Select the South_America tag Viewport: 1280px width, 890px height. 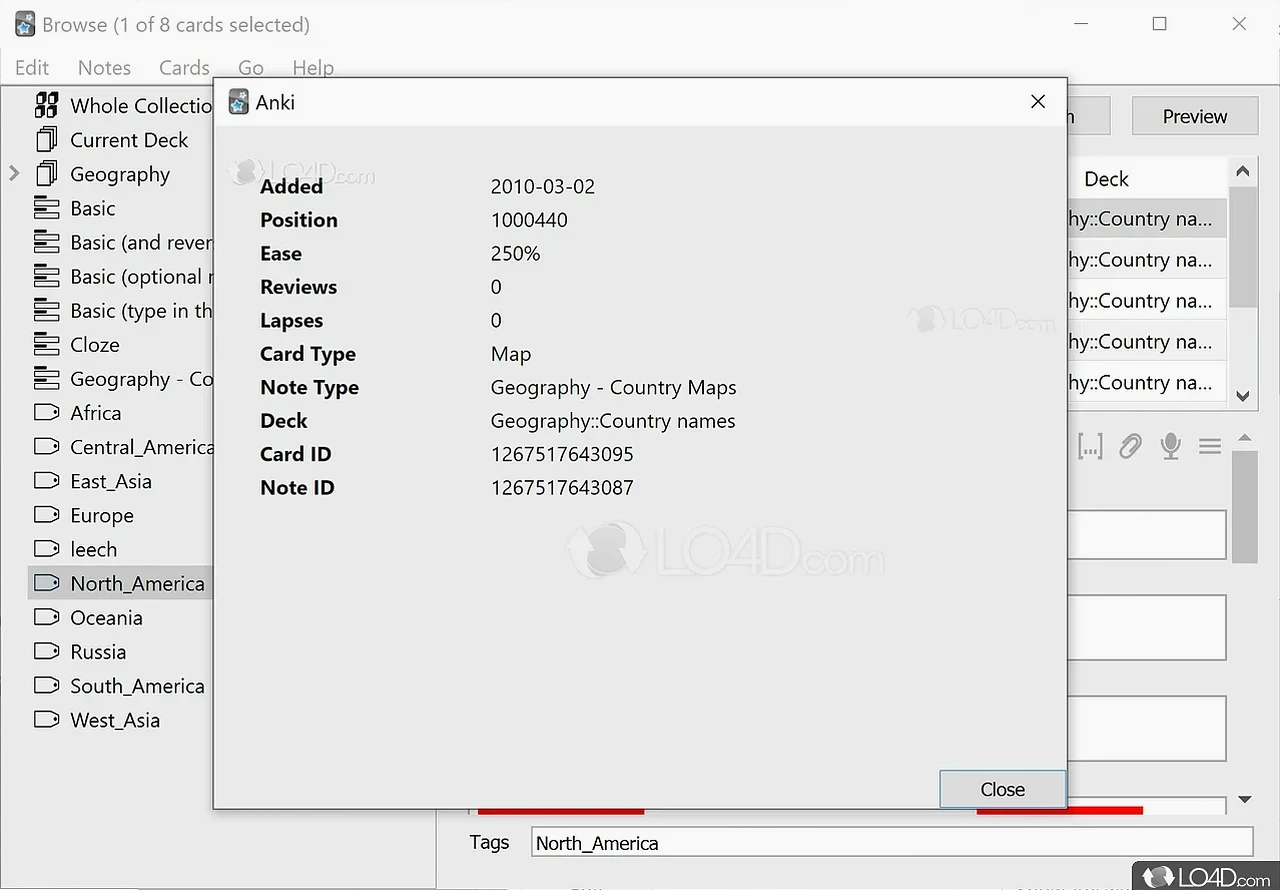(137, 685)
